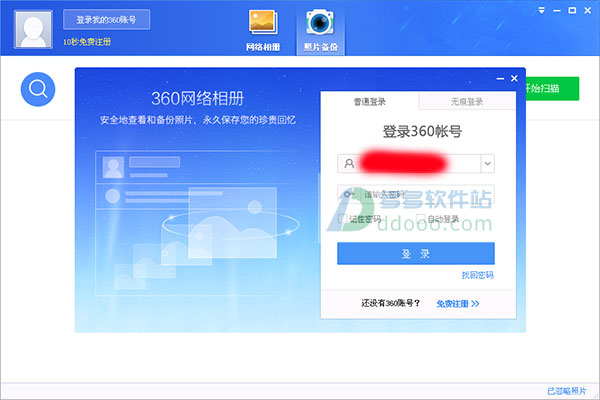The image size is (600, 400).
Task: Open the 免费注册 link
Action: (x=458, y=304)
